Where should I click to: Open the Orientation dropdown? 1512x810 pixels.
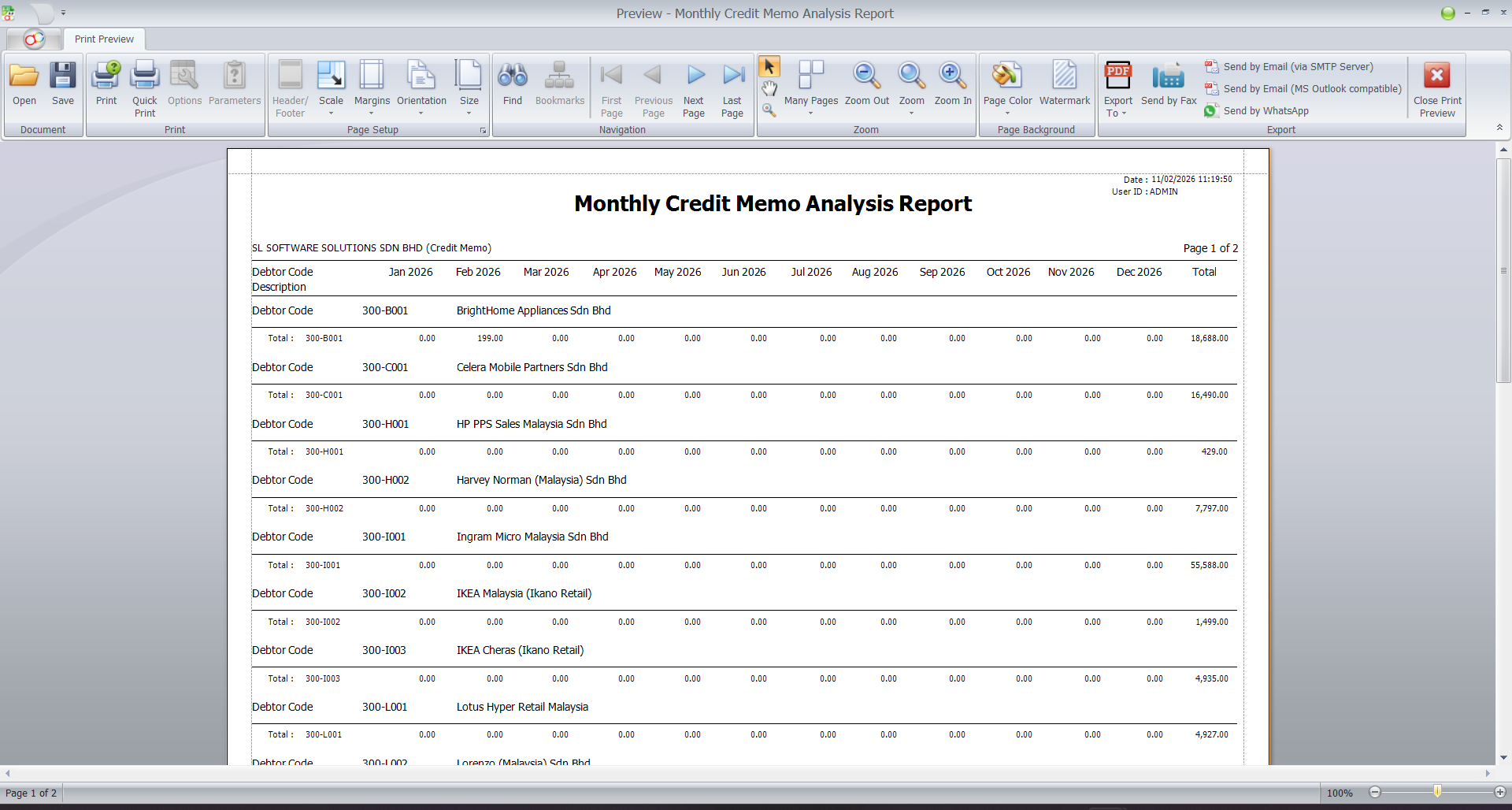[422, 113]
